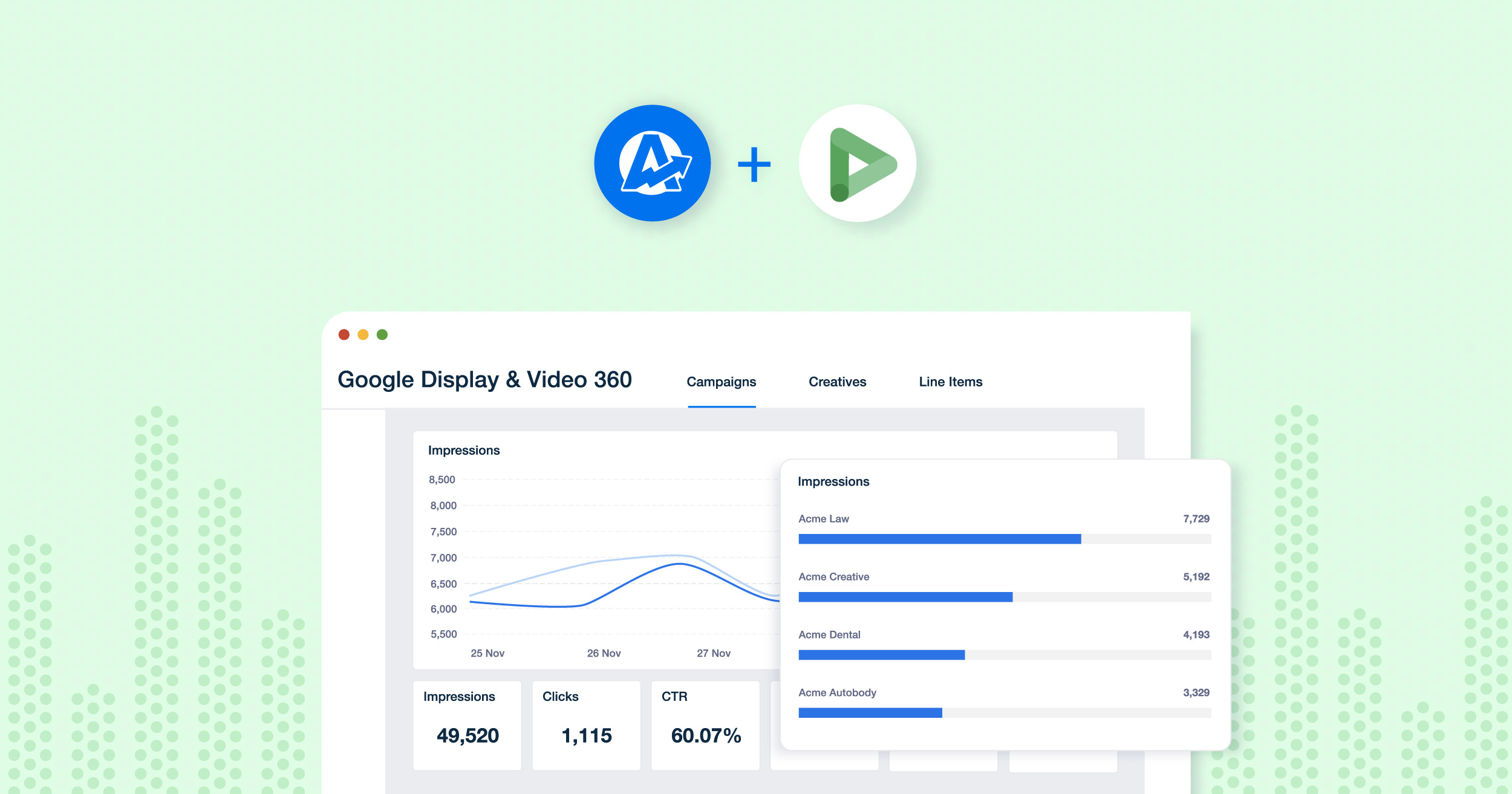Click the Impressions line chart title

pyautogui.click(x=464, y=451)
